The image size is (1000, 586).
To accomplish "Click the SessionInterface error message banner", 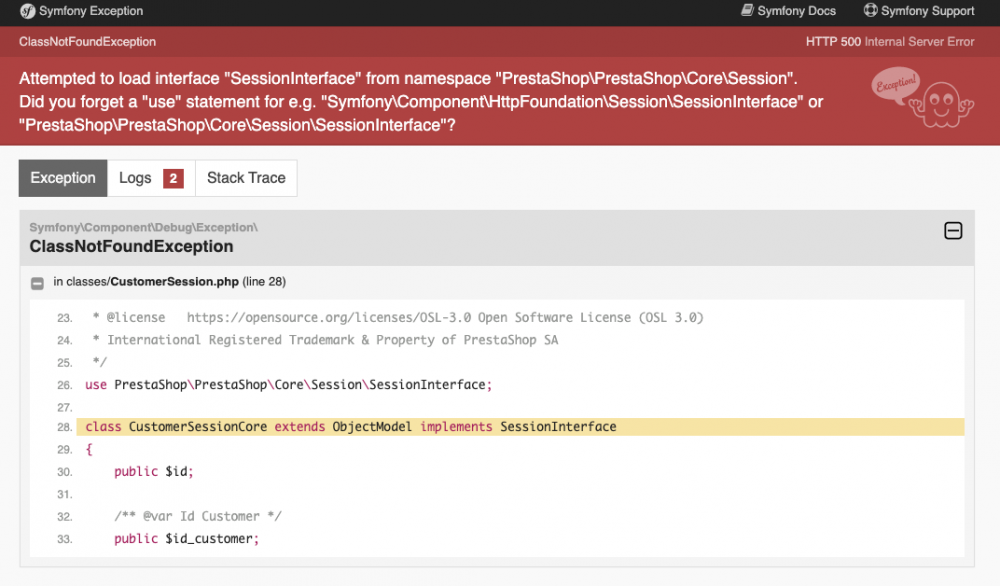I will click(420, 101).
